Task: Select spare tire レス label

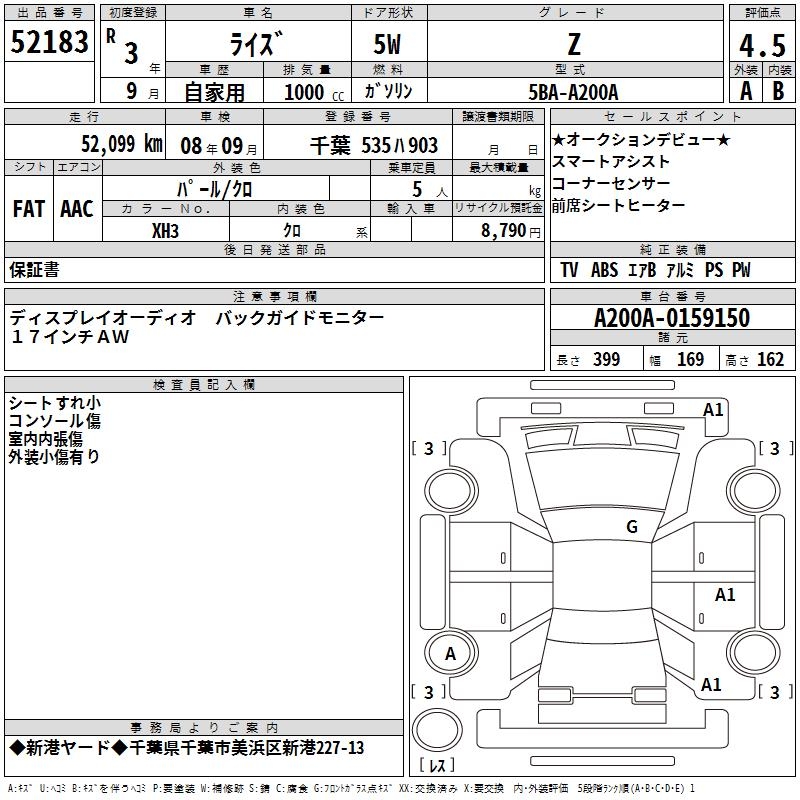Action: coord(437,765)
